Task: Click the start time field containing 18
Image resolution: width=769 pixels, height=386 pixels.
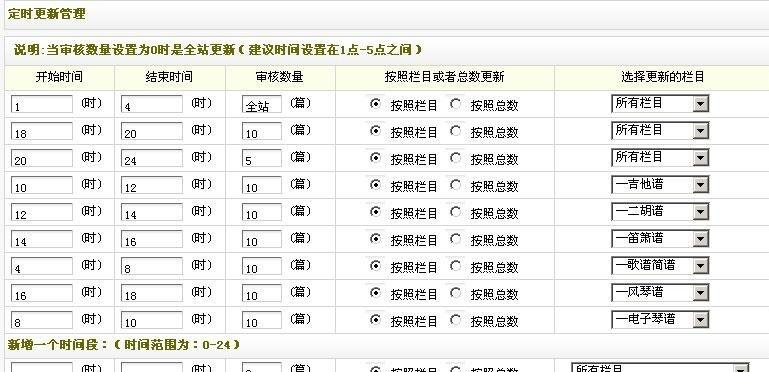Action: tap(42, 131)
